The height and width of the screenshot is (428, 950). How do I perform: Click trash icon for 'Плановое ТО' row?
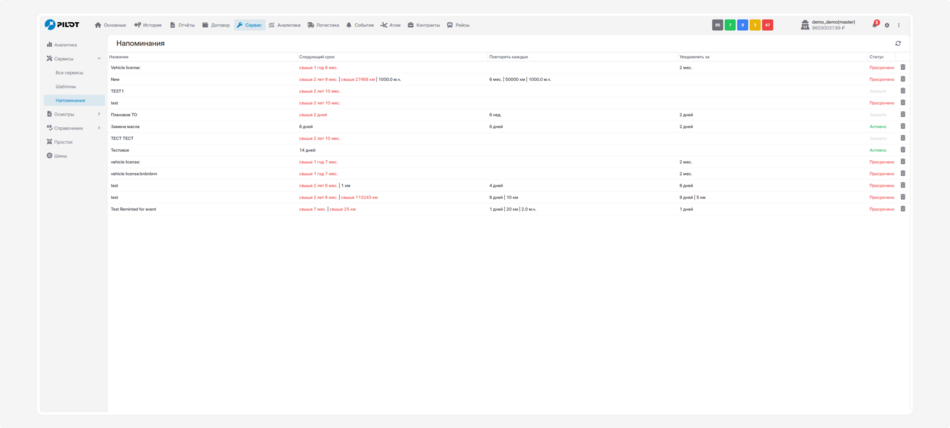902,115
